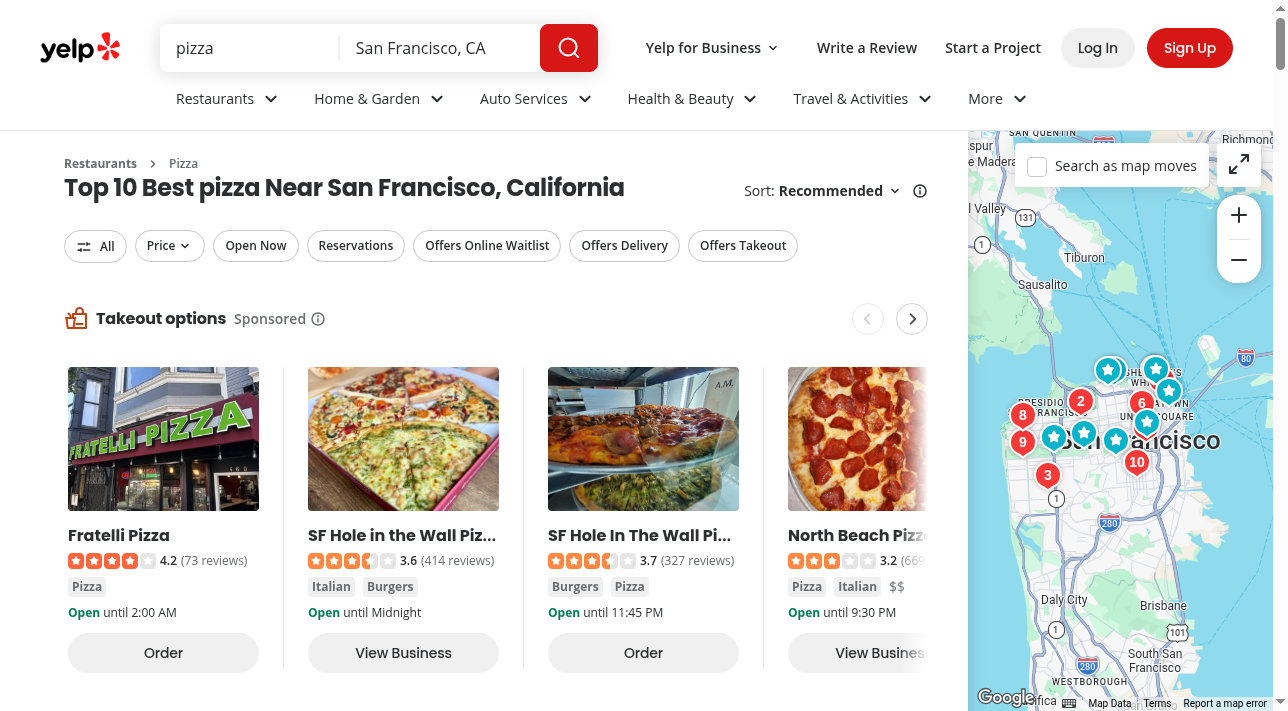Show next Takeout options carousel items

click(912, 319)
